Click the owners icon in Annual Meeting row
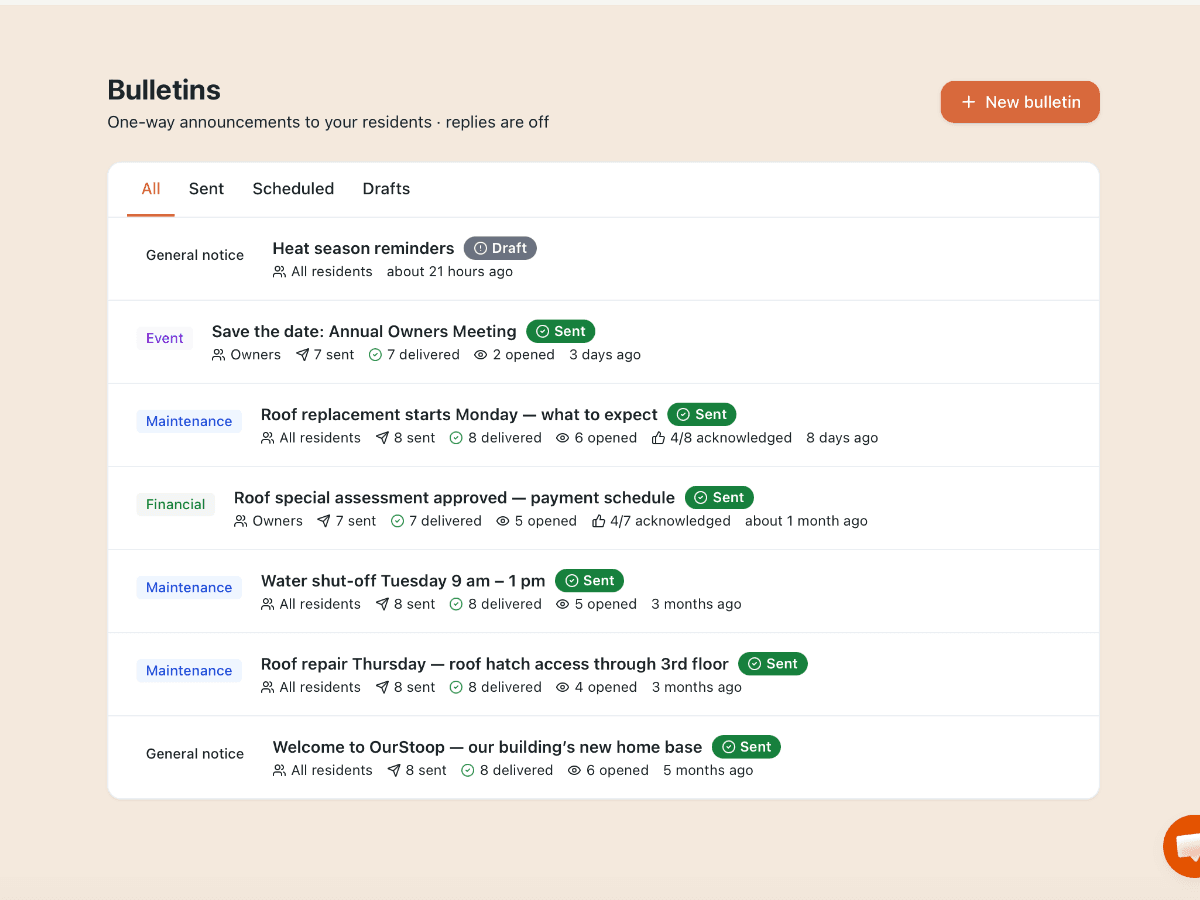 point(219,355)
